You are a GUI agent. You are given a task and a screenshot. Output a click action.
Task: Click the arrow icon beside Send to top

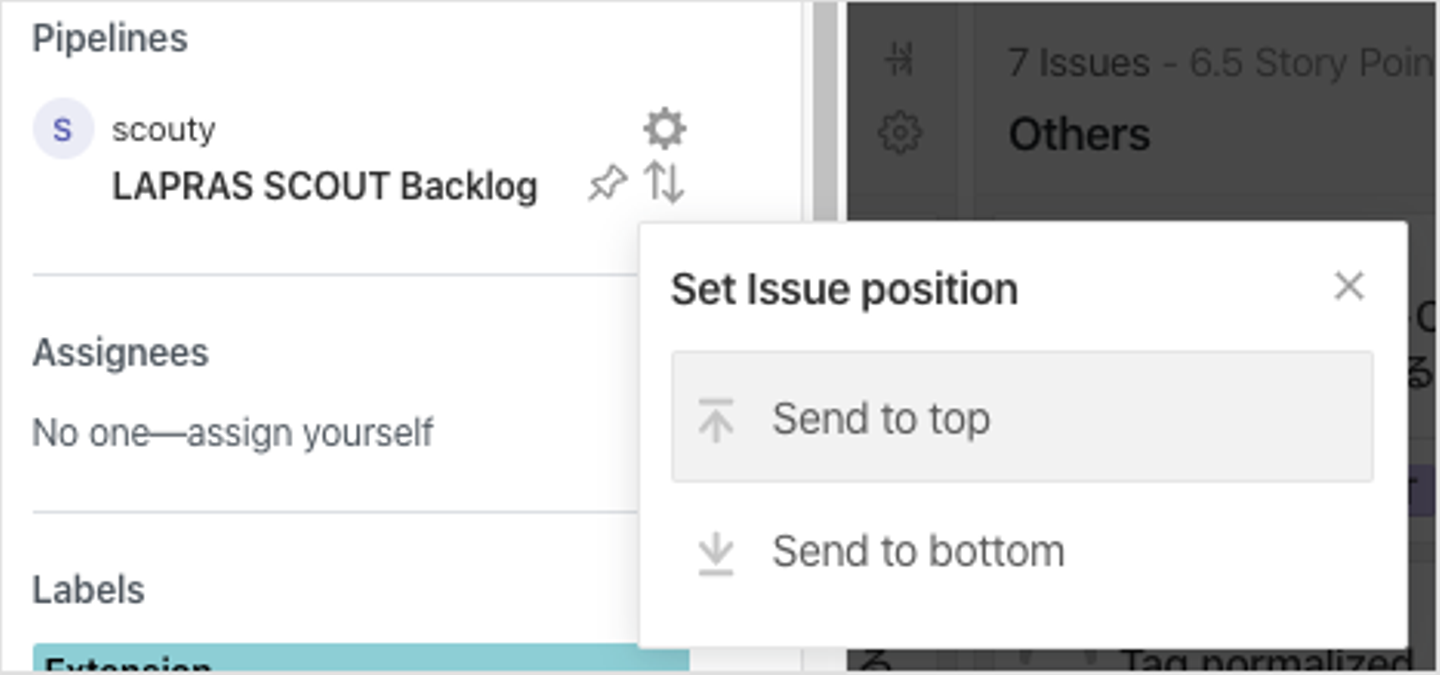(716, 418)
